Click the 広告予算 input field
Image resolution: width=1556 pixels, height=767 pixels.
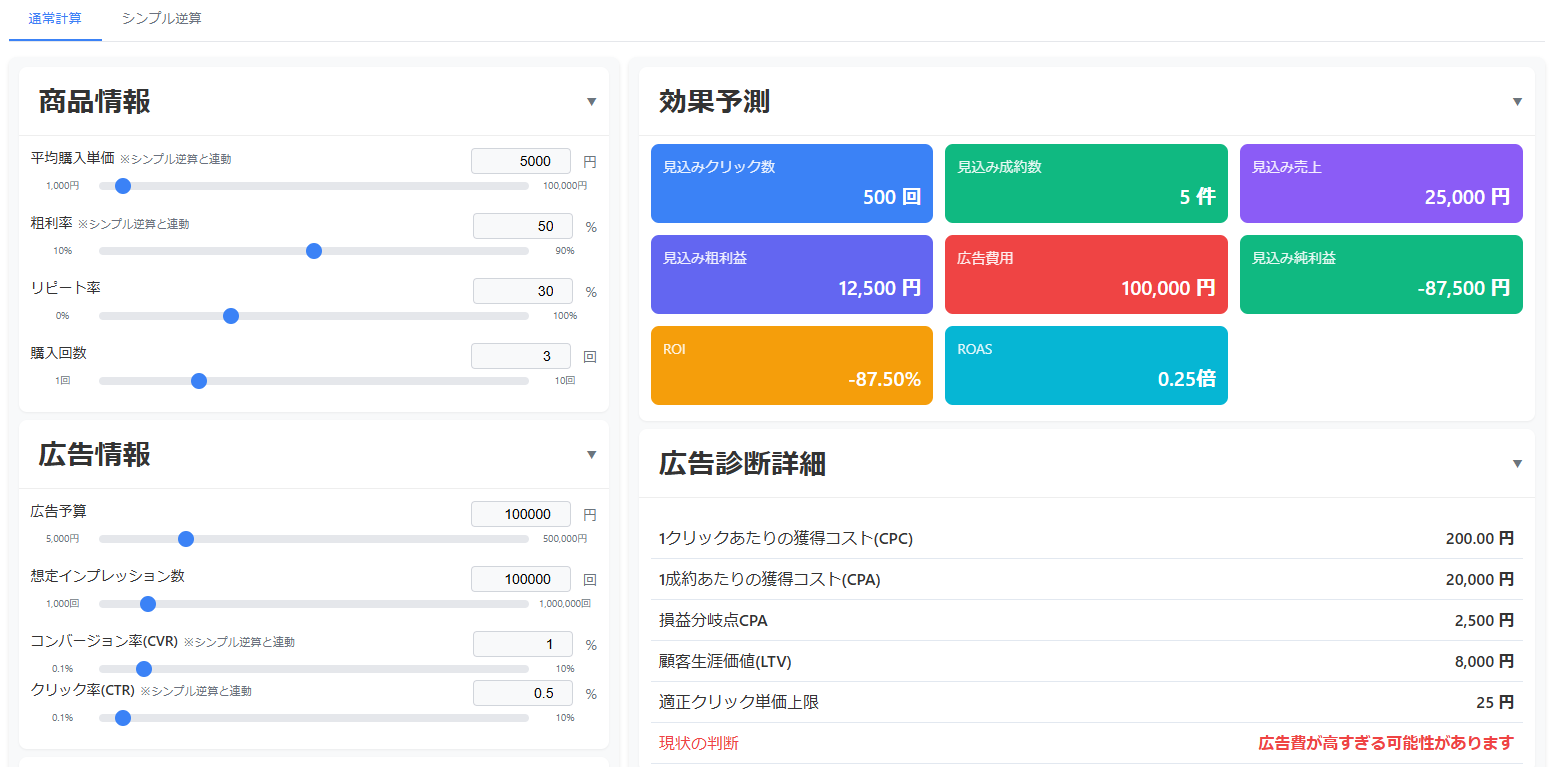pos(521,514)
